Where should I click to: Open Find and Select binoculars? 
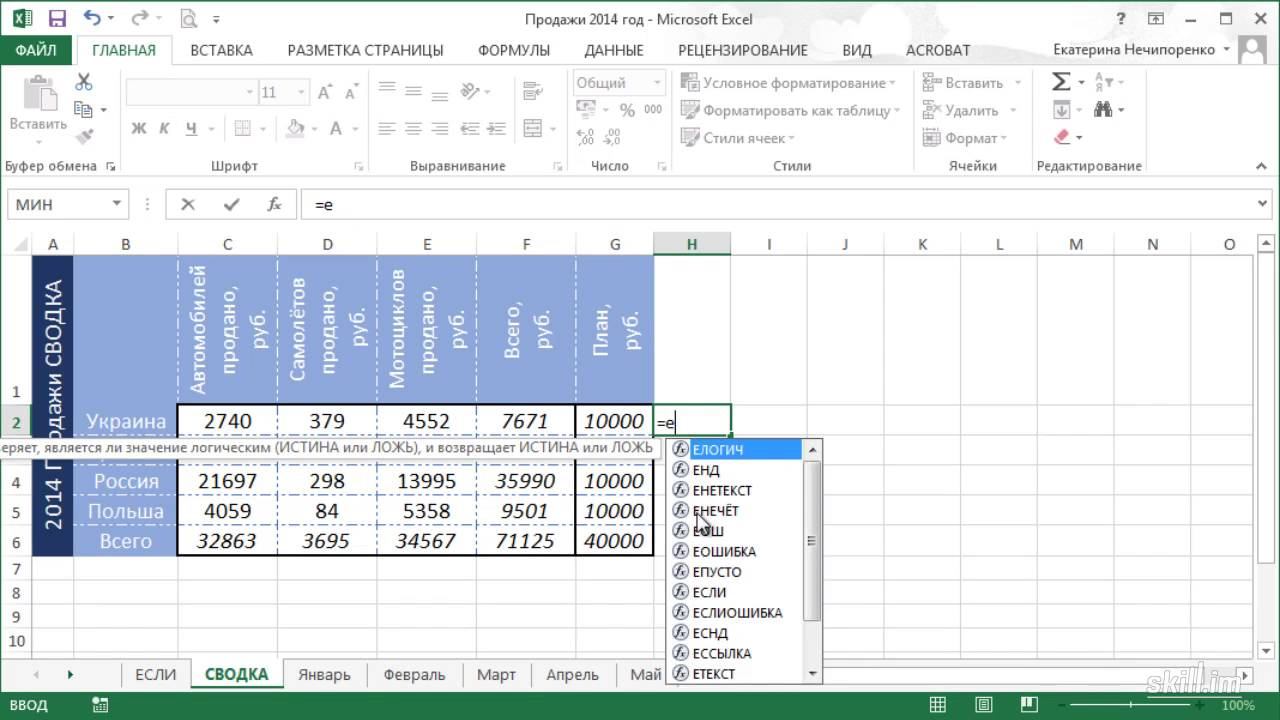[1103, 110]
